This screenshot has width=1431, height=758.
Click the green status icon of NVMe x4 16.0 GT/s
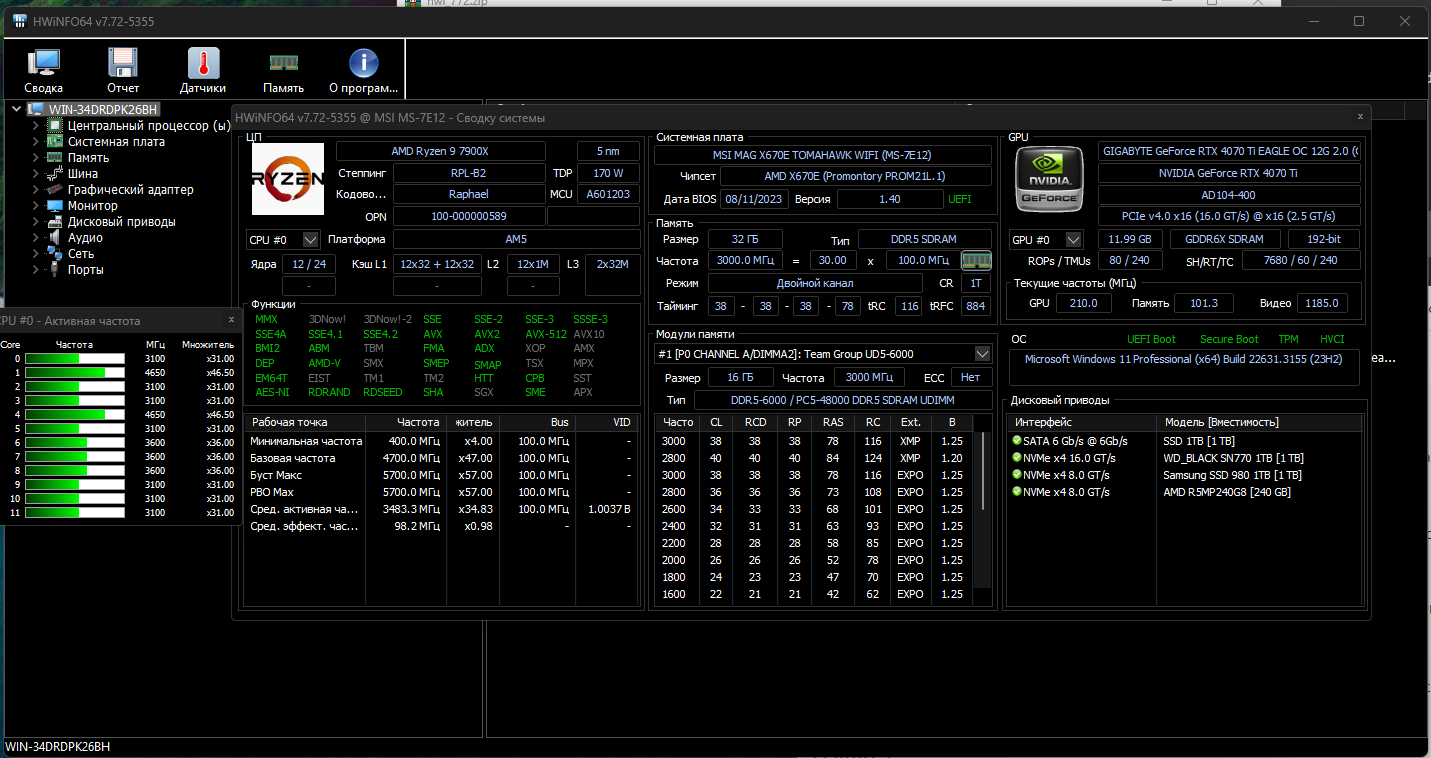tap(1017, 458)
